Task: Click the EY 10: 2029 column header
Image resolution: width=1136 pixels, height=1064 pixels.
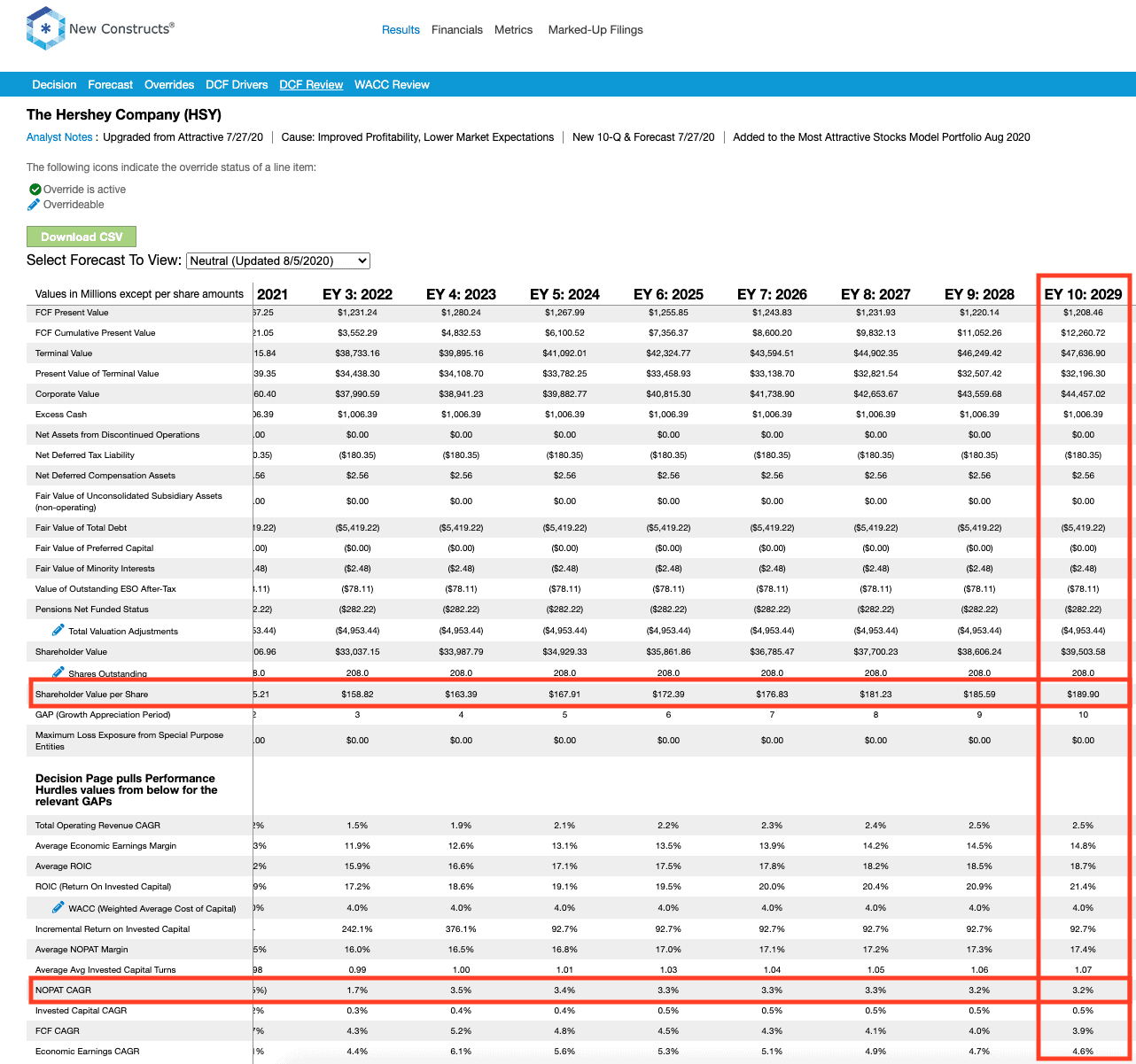Action: (1083, 294)
